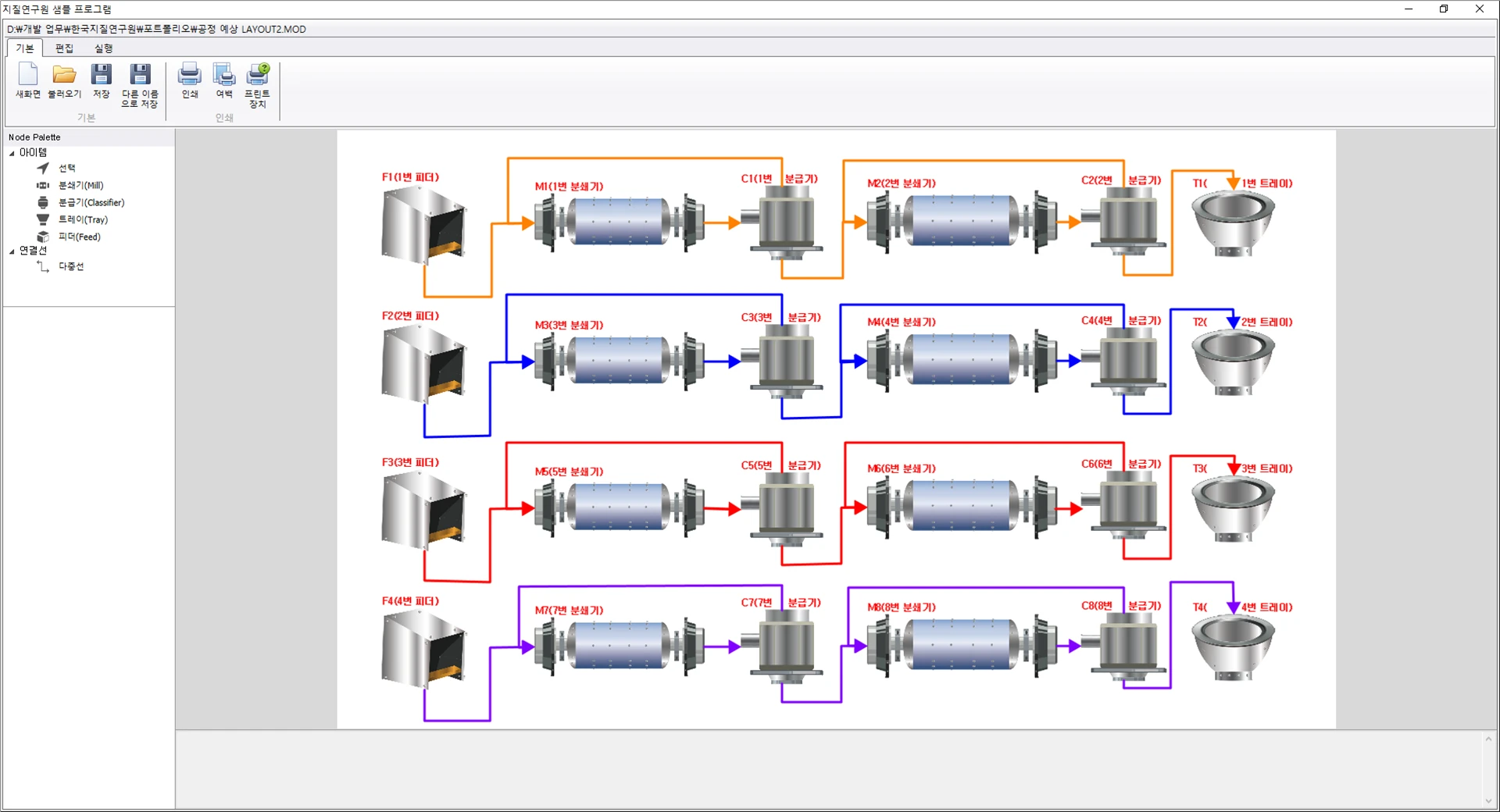This screenshot has width=1500, height=812.
Task: Select the F3 feeder node
Action: point(424,511)
